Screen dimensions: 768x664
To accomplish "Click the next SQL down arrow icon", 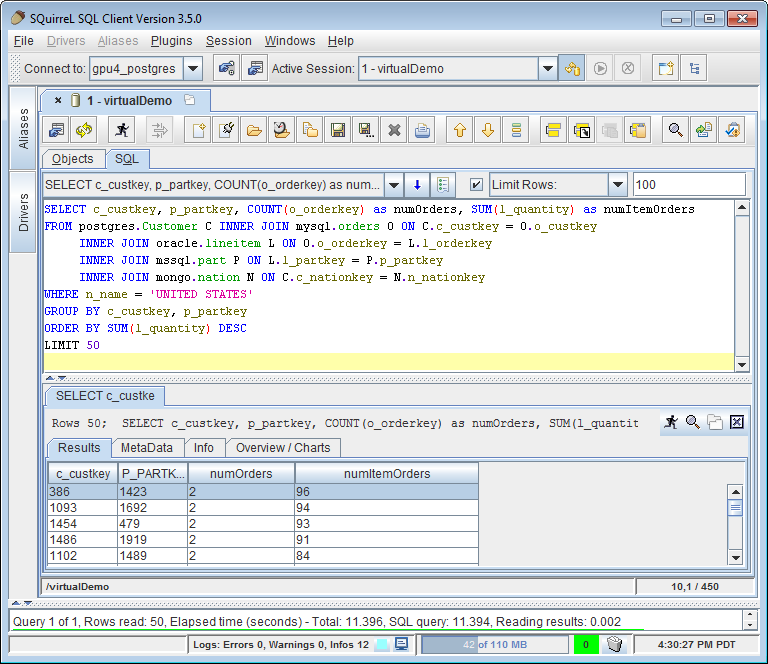I will coord(488,130).
